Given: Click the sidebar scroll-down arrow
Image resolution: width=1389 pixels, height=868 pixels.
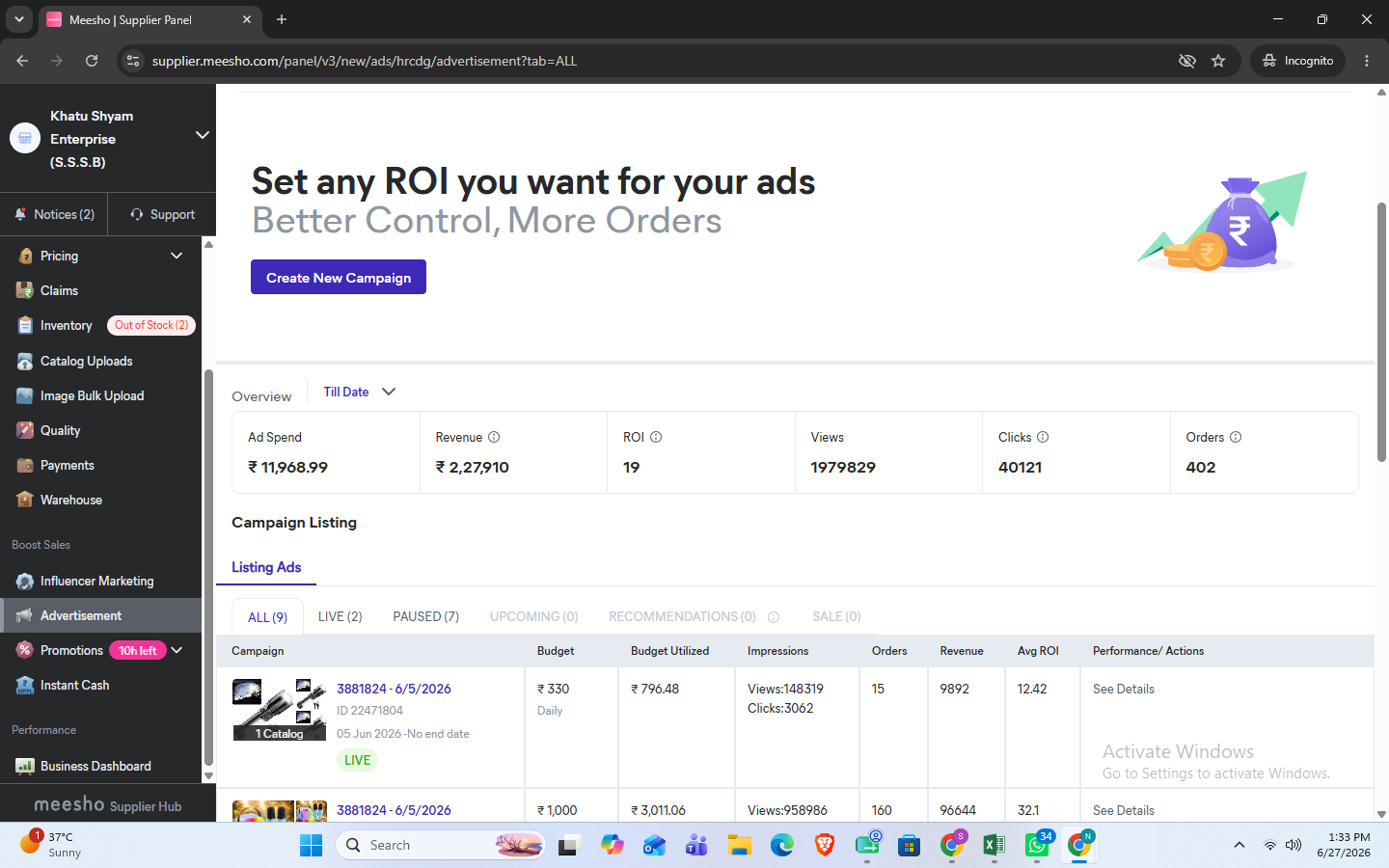Looking at the screenshot, I should (x=208, y=775).
